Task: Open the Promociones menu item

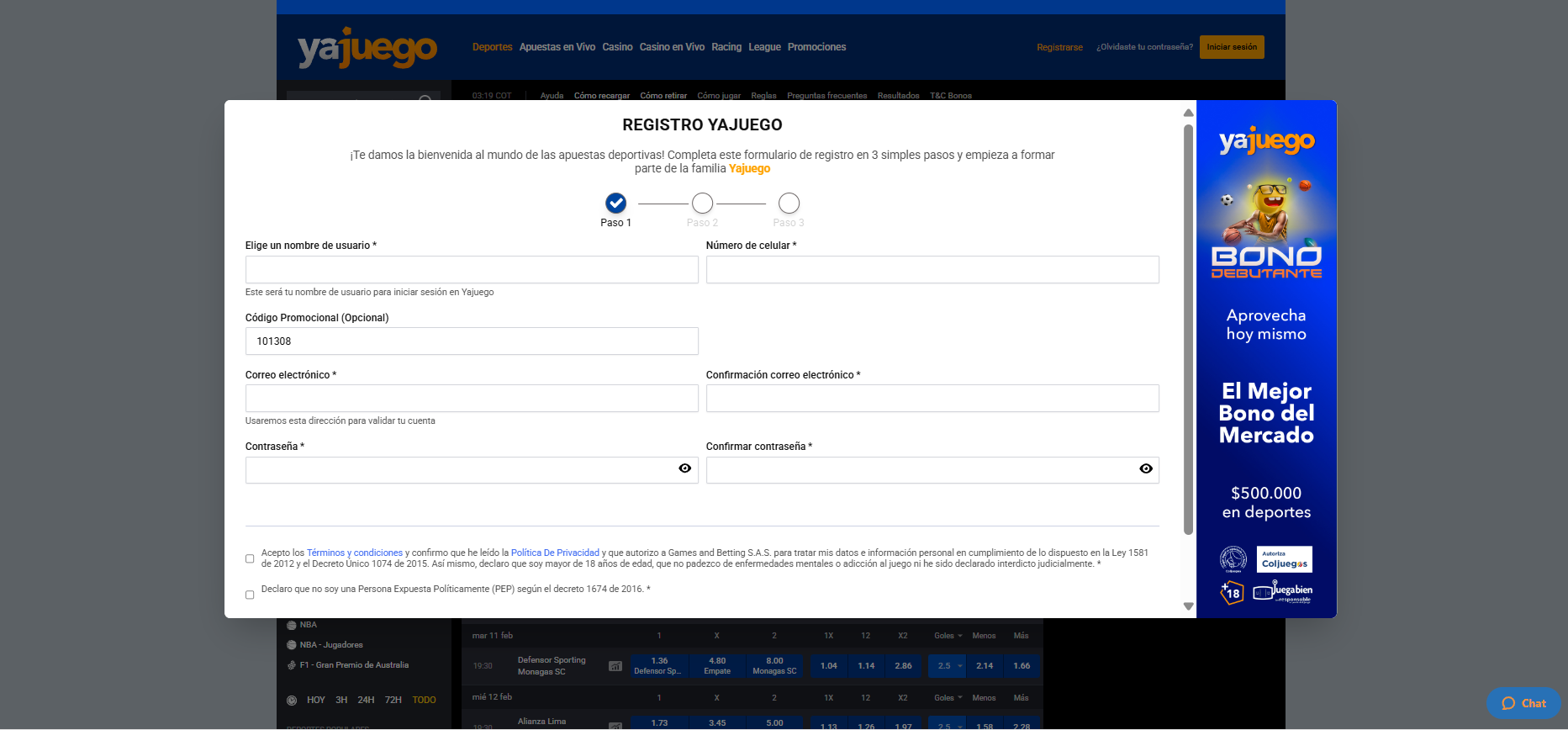Action: point(816,47)
